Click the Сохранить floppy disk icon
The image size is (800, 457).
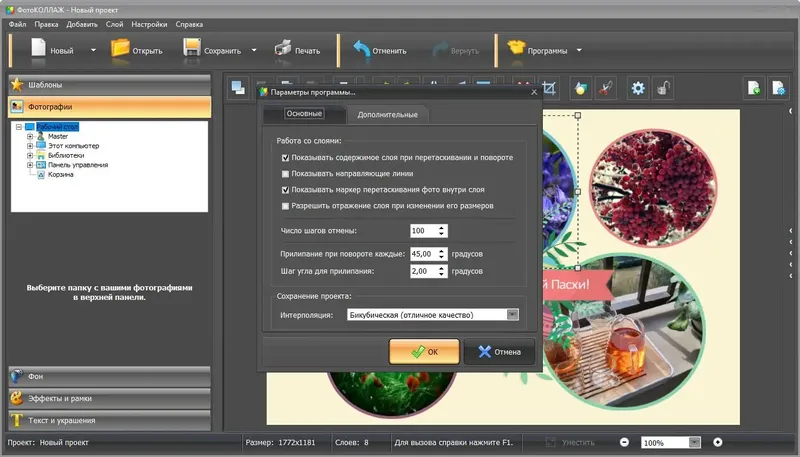coord(192,47)
